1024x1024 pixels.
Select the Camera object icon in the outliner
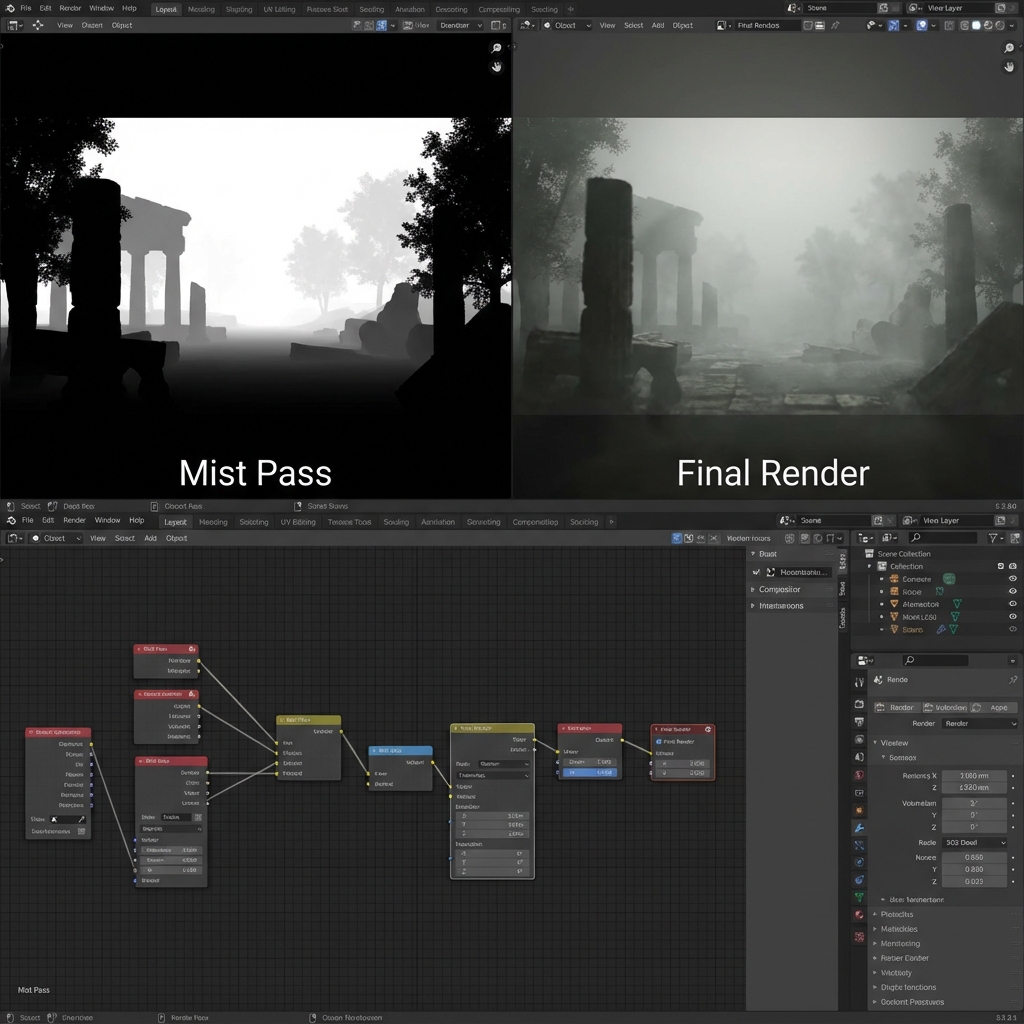(x=892, y=579)
